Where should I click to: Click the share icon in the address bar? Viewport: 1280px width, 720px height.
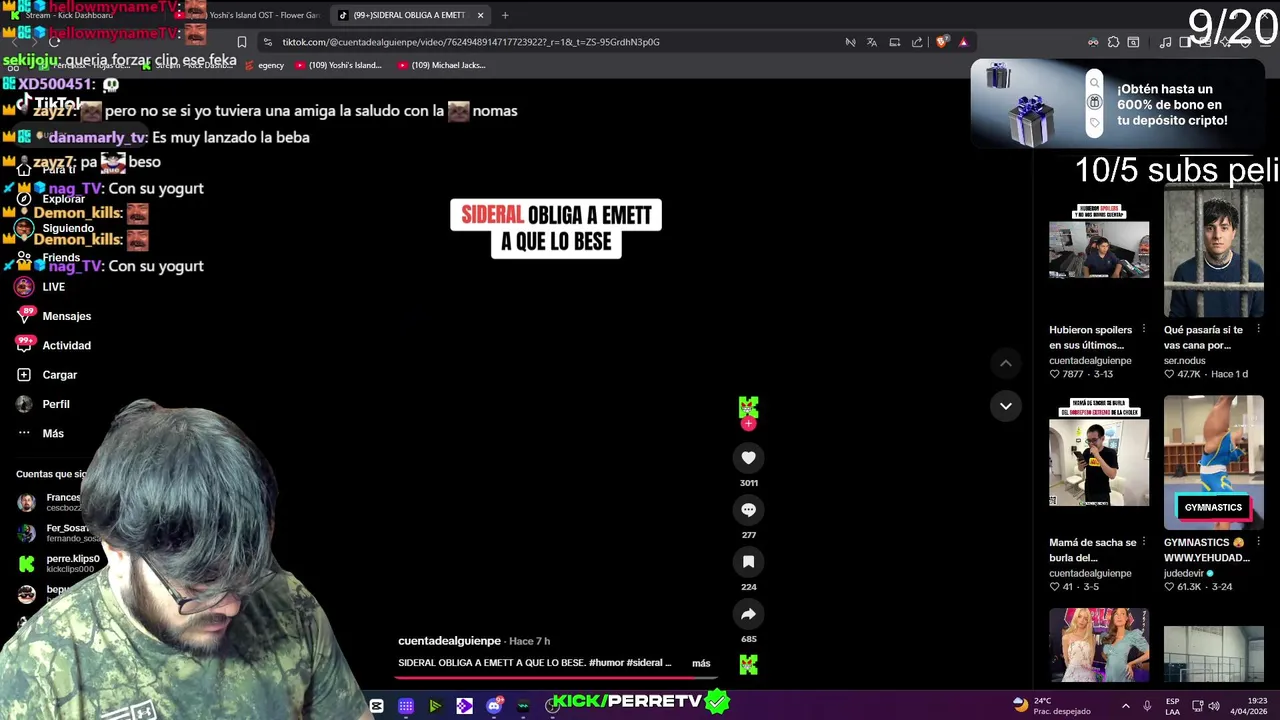[917, 42]
